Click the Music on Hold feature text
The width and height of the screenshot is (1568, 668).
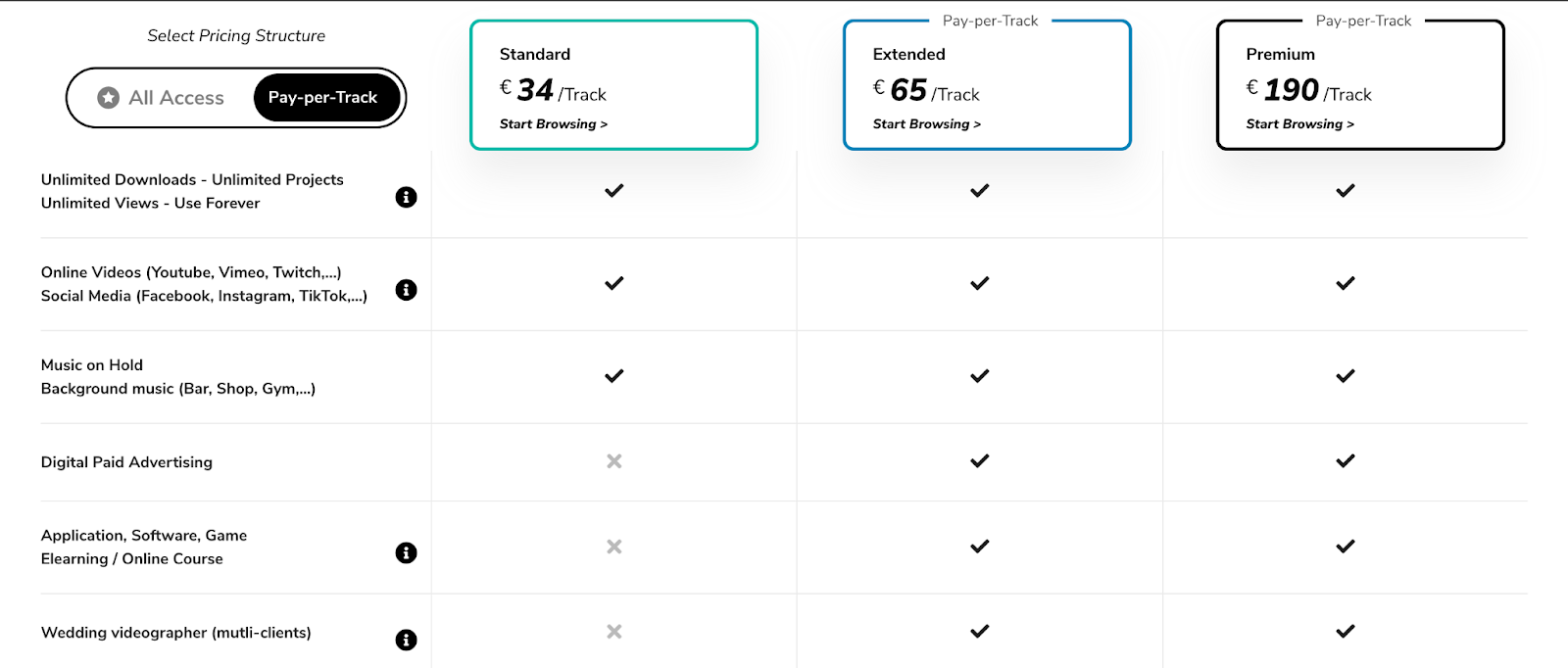(x=92, y=365)
